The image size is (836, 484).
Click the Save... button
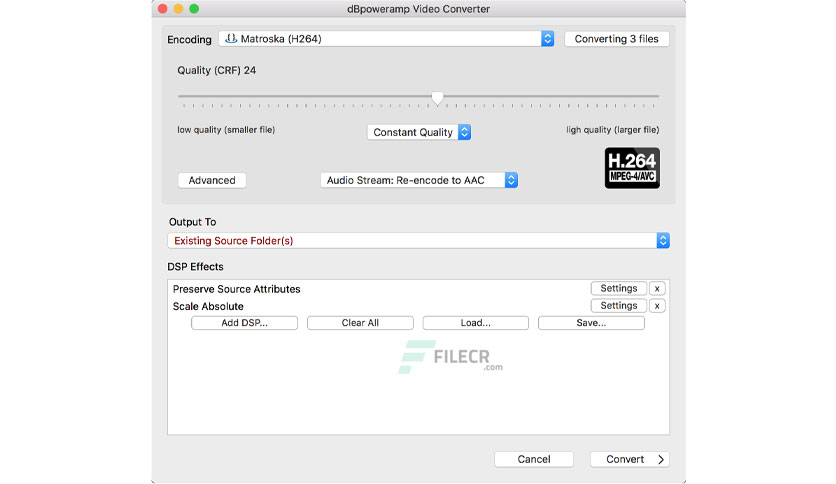[591, 323]
